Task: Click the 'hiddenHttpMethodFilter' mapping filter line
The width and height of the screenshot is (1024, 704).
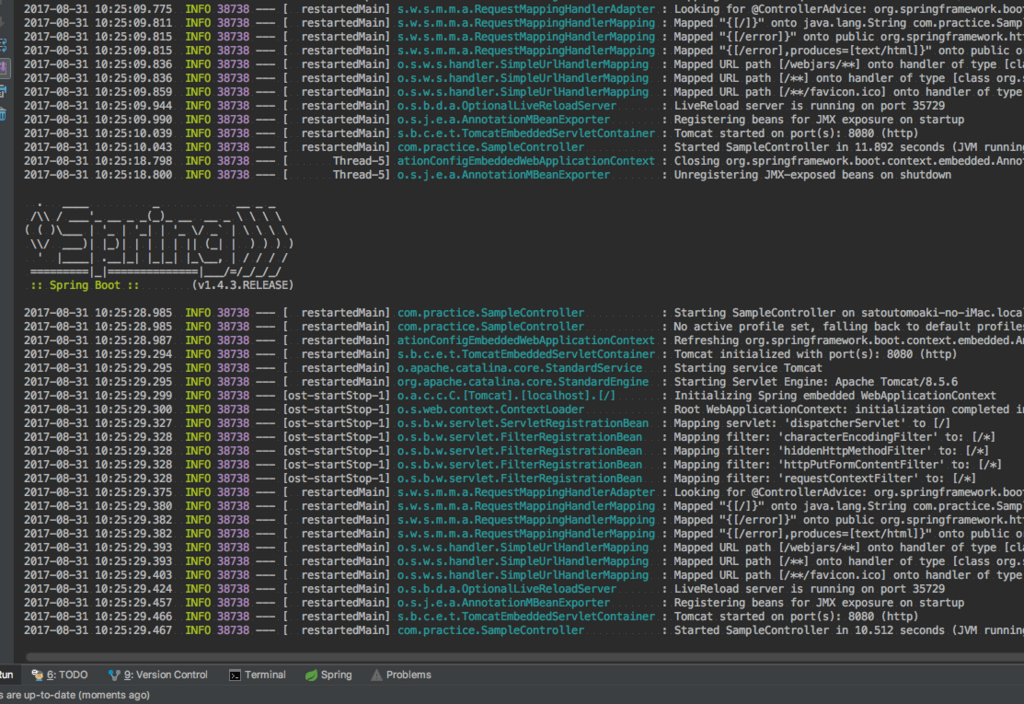Action: pos(831,451)
